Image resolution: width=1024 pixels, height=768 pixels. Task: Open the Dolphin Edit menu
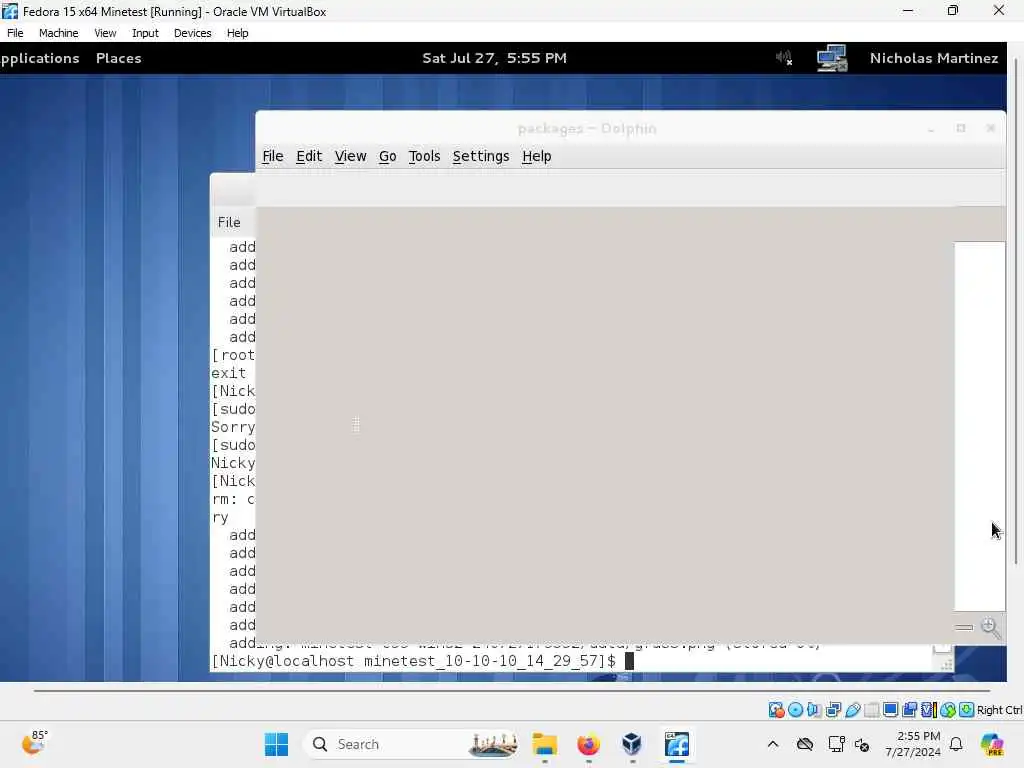(309, 156)
